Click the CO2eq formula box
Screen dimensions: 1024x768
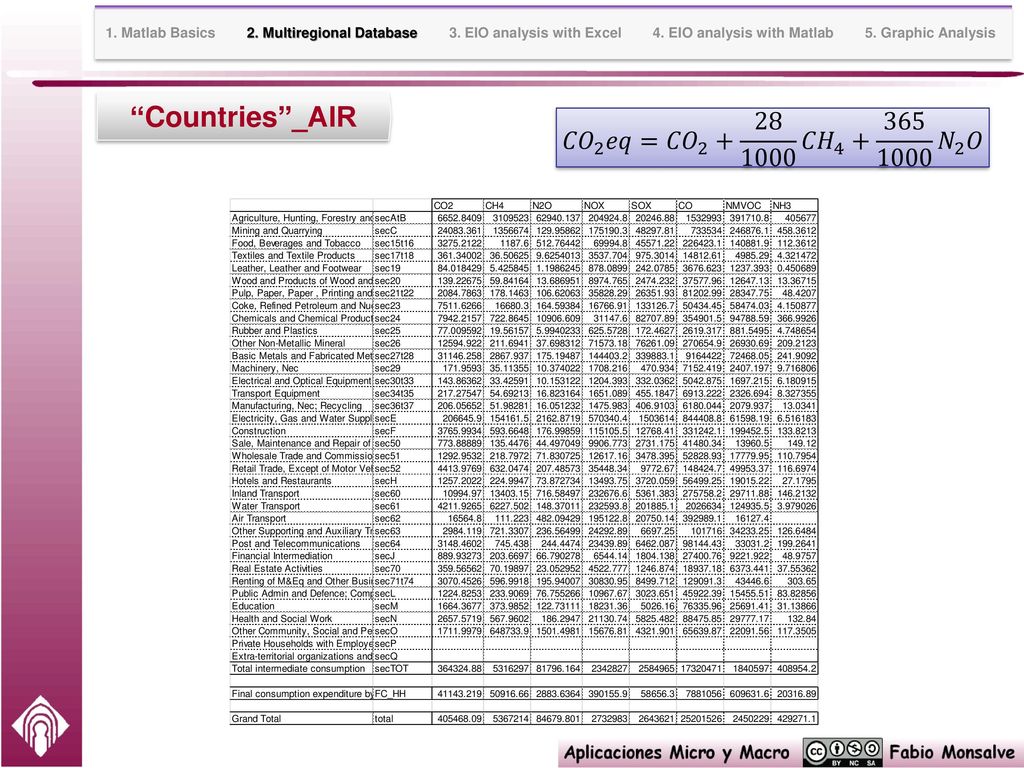click(773, 138)
